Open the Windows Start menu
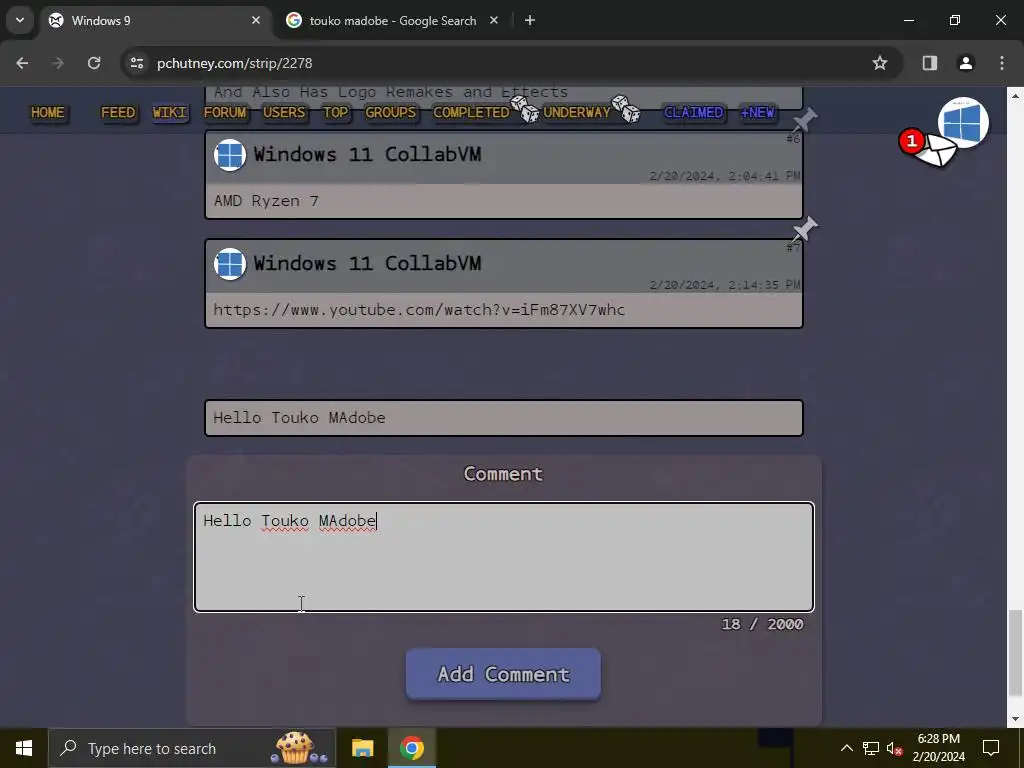 (x=24, y=748)
